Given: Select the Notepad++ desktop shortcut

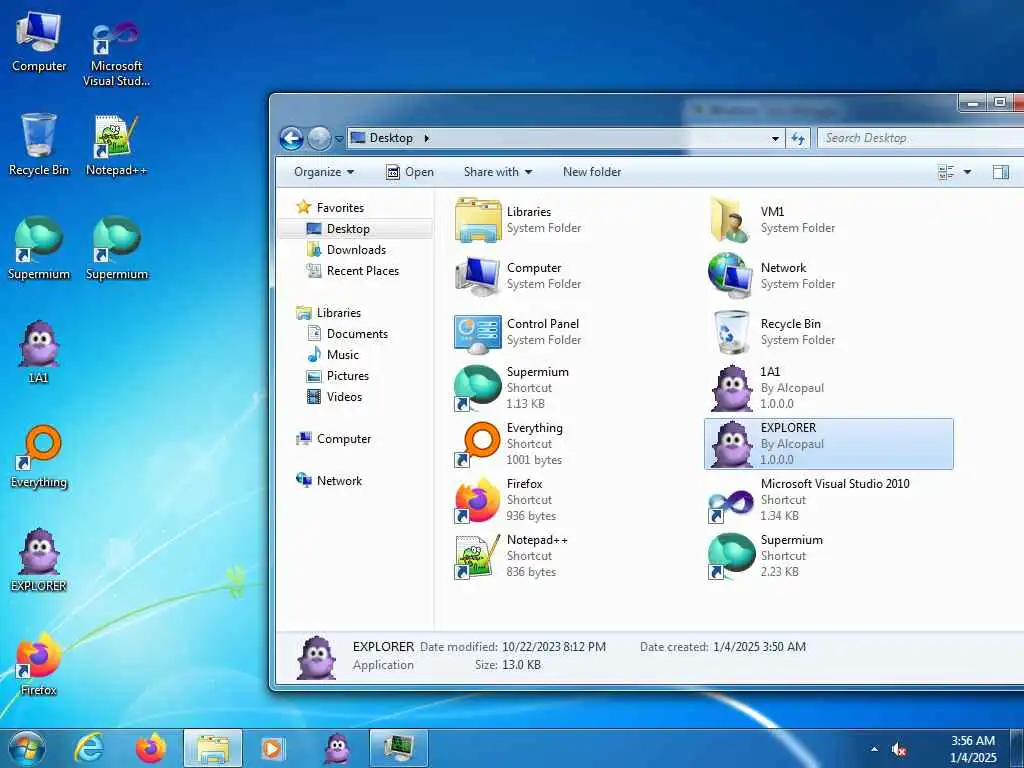Looking at the screenshot, I should coord(116,146).
